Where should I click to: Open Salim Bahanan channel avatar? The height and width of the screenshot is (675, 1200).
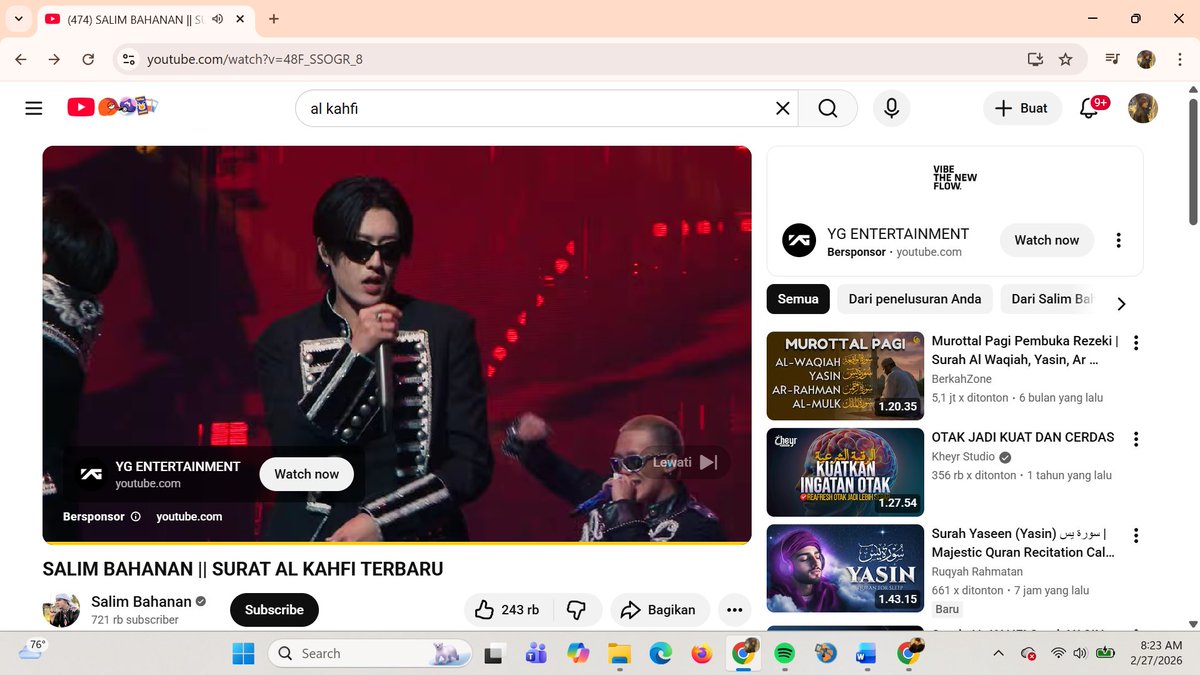(61, 610)
